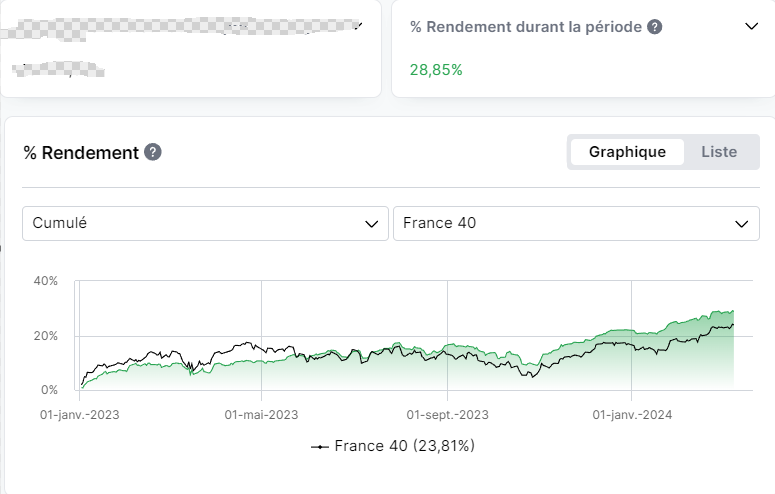Screen dimensions: 775x494
Task: Select the 01-janv.-2024 axis date label
Action: tap(632, 414)
